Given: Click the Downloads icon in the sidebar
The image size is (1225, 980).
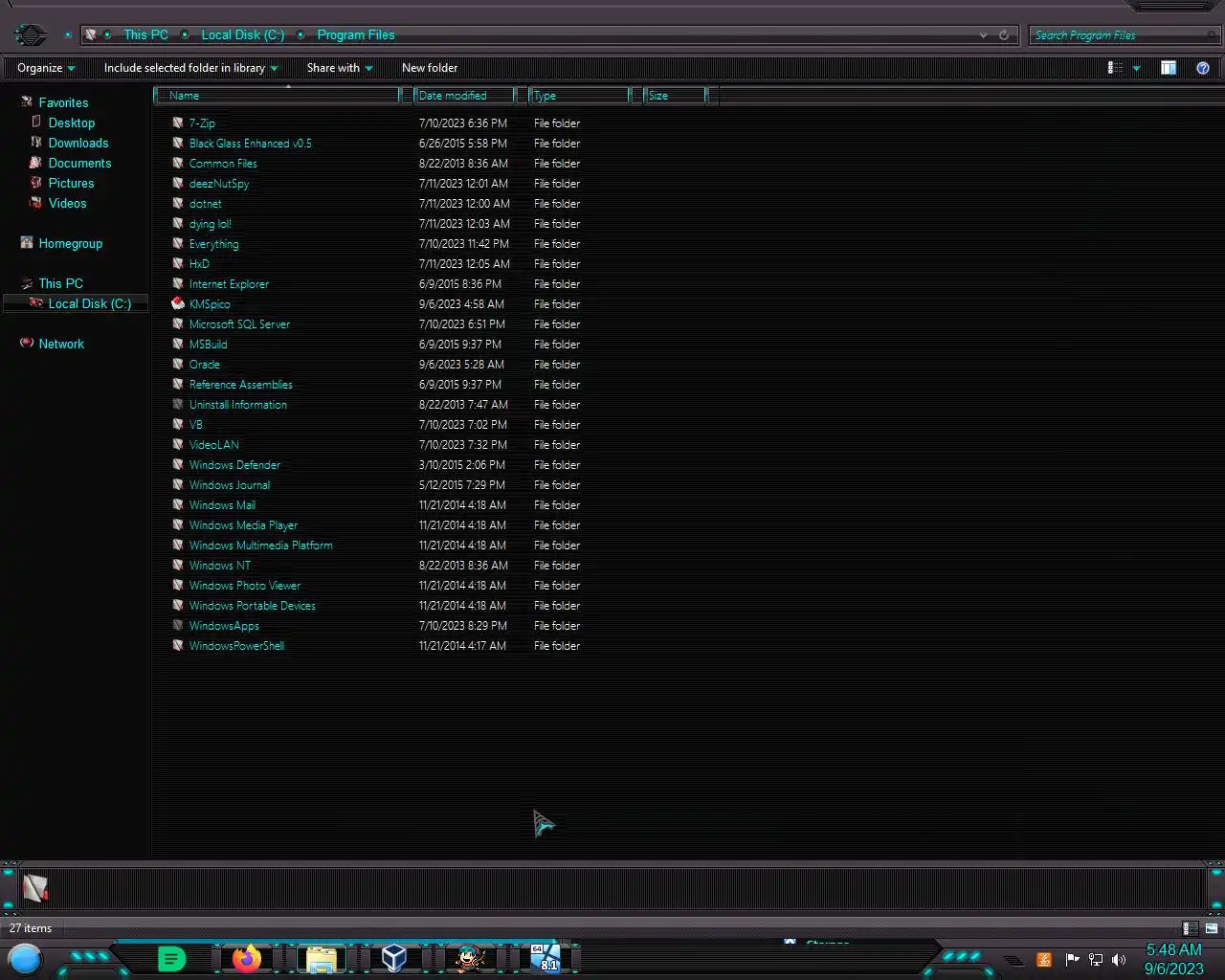Looking at the screenshot, I should pos(36,143).
